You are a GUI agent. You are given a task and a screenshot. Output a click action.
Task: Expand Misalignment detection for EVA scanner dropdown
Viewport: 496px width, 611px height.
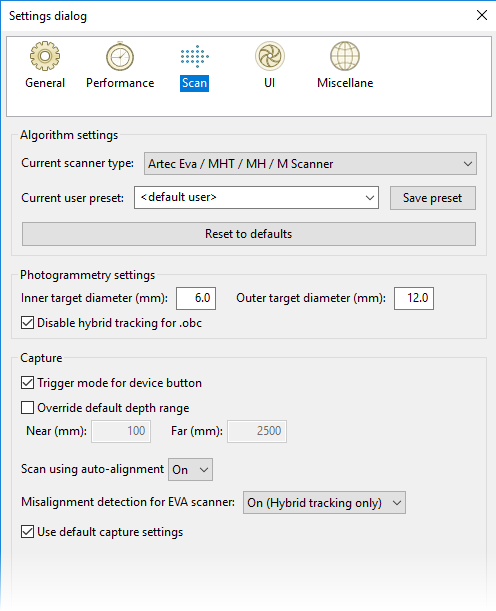pos(324,503)
